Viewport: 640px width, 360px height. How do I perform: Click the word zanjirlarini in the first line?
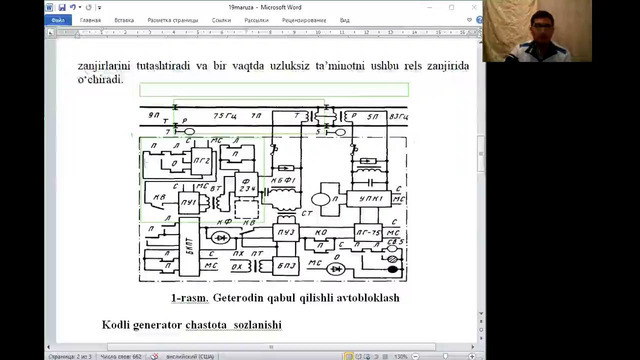click(104, 66)
